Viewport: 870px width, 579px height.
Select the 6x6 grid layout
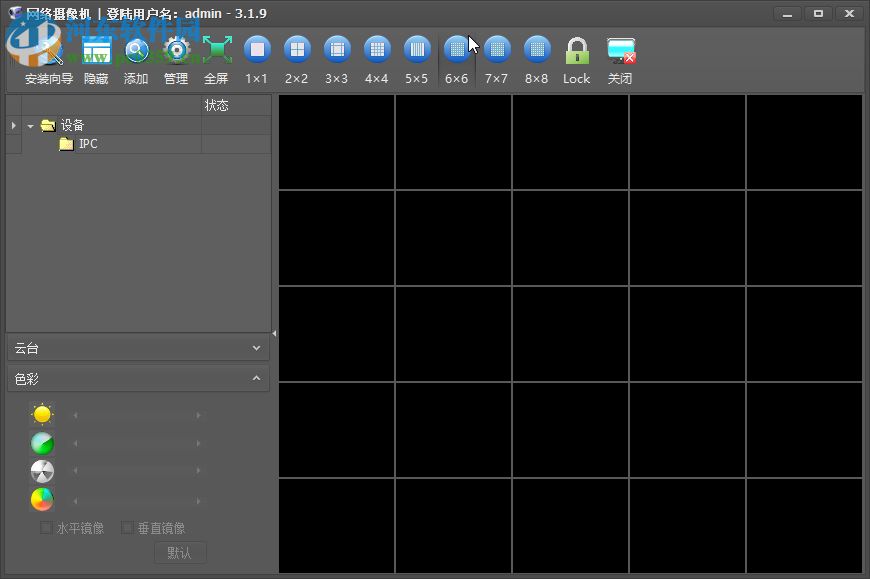click(x=457, y=50)
